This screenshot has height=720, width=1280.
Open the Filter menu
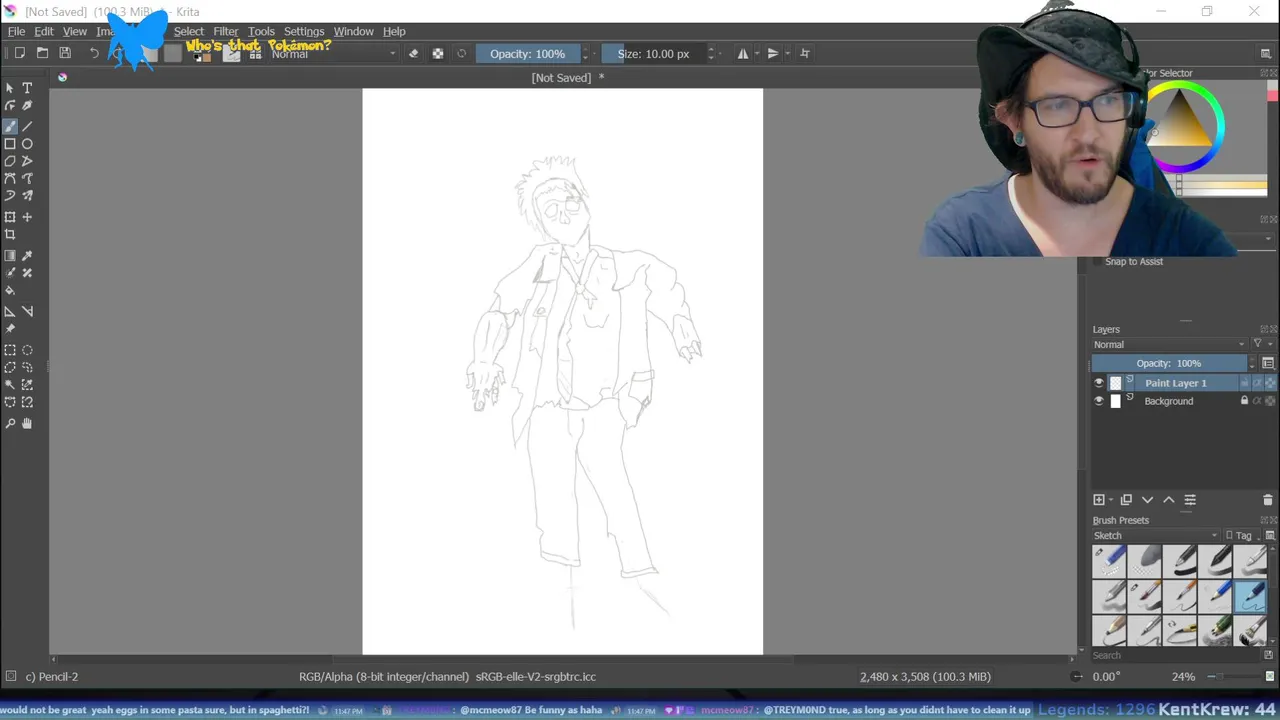point(226,31)
